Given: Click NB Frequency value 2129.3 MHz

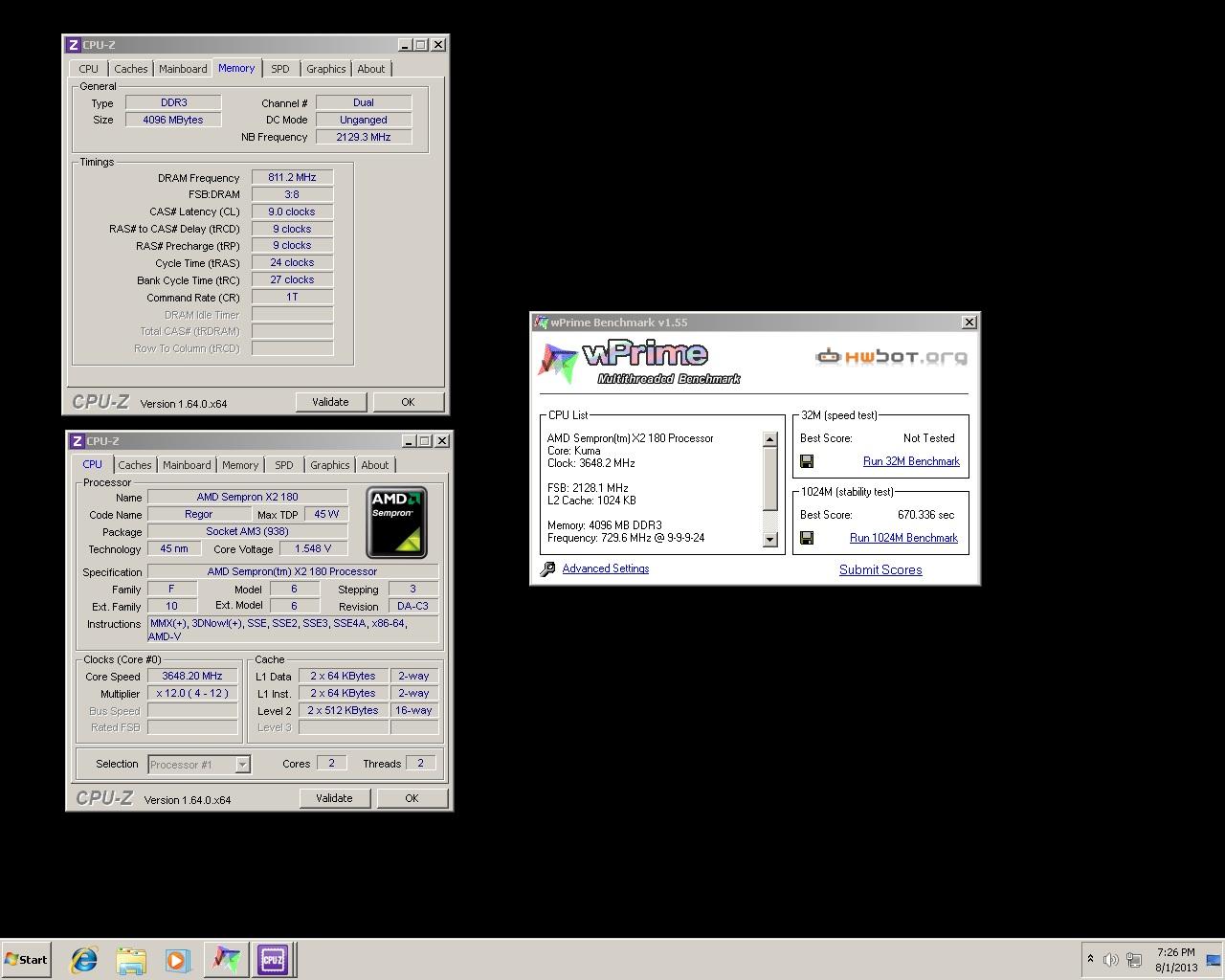Looking at the screenshot, I should point(364,137).
